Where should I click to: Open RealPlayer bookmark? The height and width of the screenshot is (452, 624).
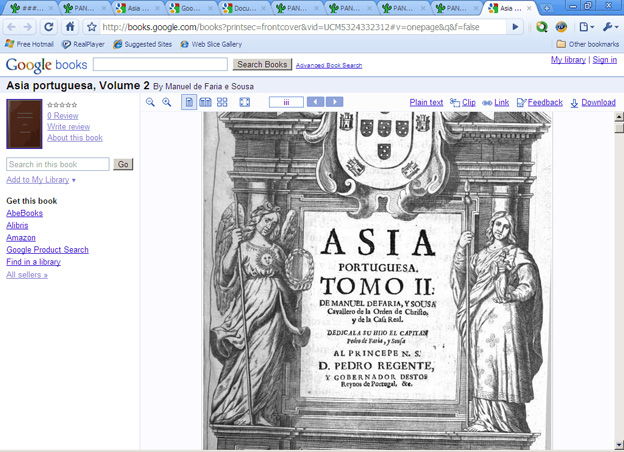[x=83, y=44]
